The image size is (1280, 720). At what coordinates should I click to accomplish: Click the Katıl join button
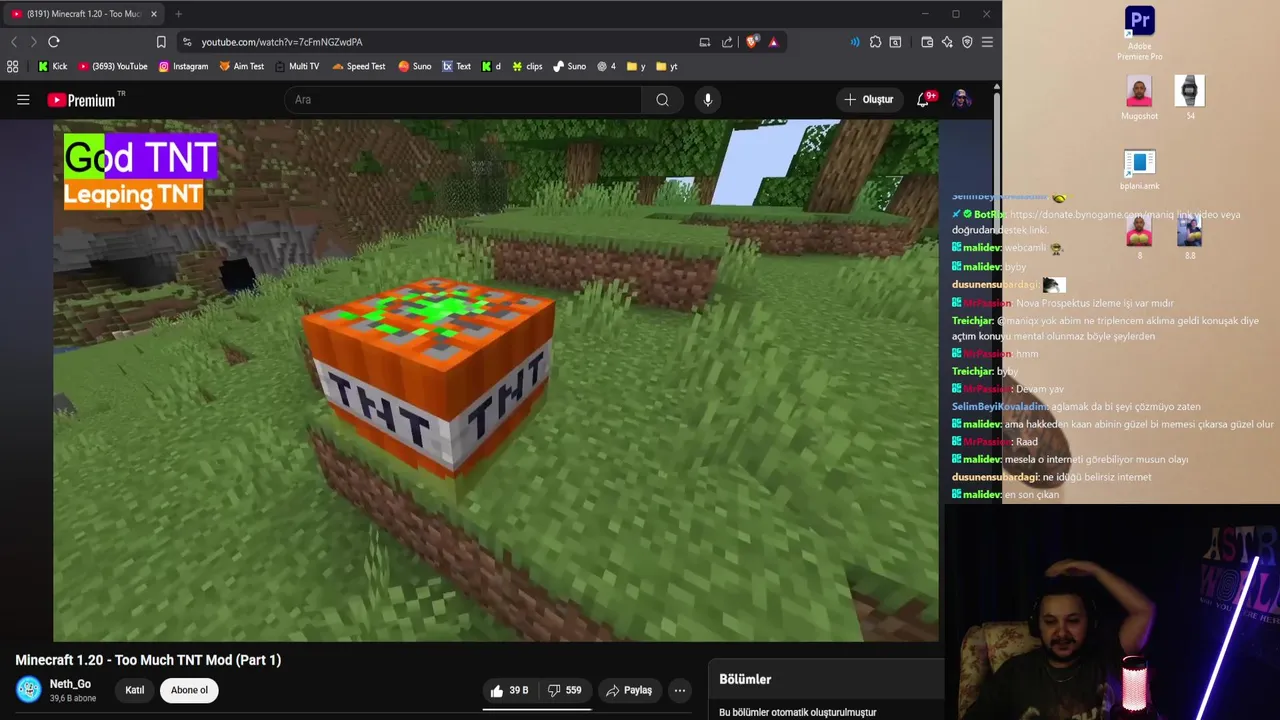134,690
